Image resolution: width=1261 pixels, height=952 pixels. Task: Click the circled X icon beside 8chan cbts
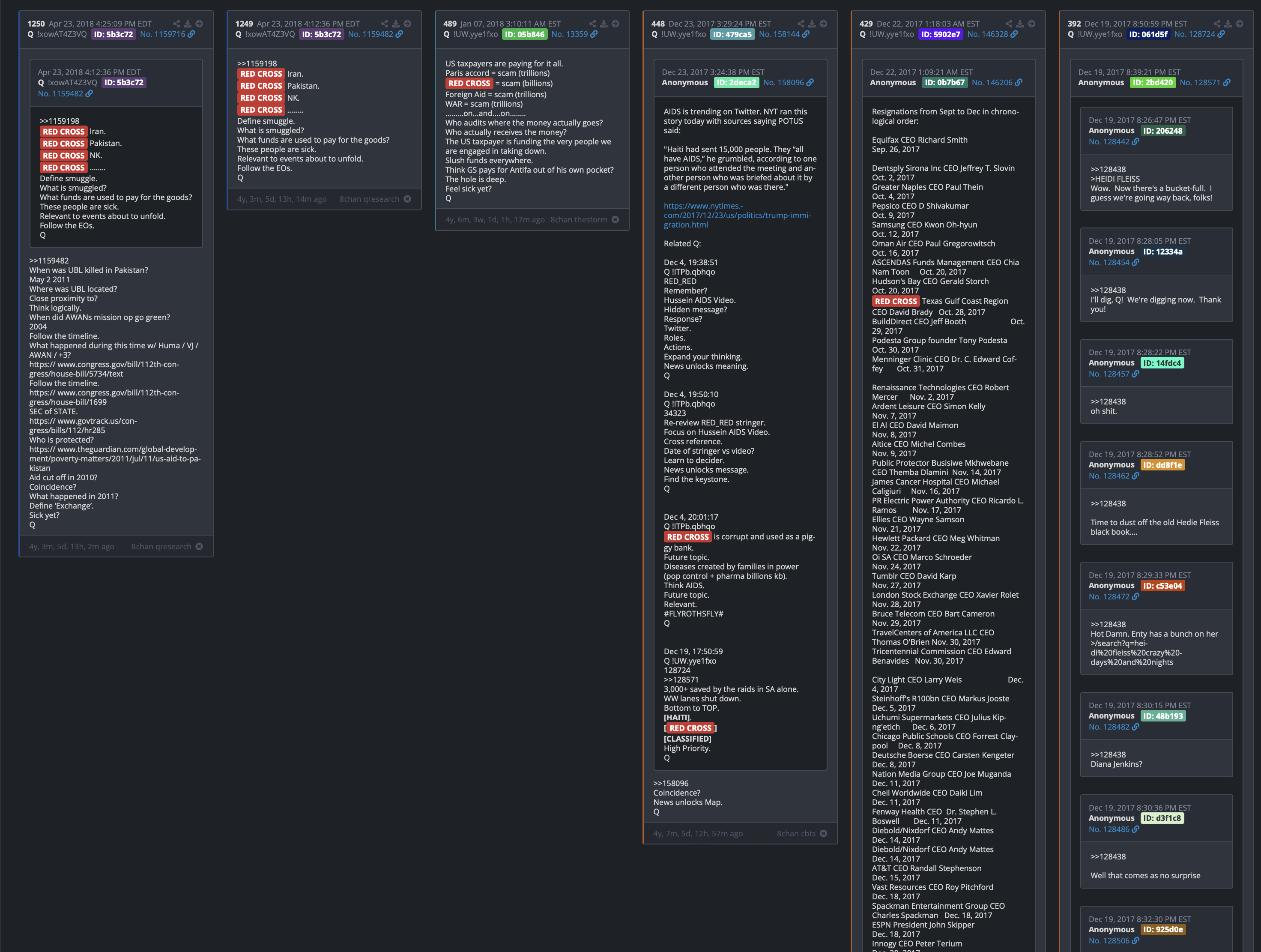pos(823,833)
